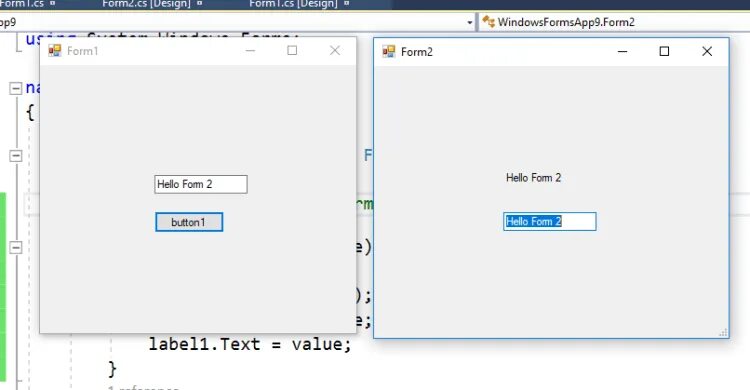Click the Form1 title bar text

[83, 51]
